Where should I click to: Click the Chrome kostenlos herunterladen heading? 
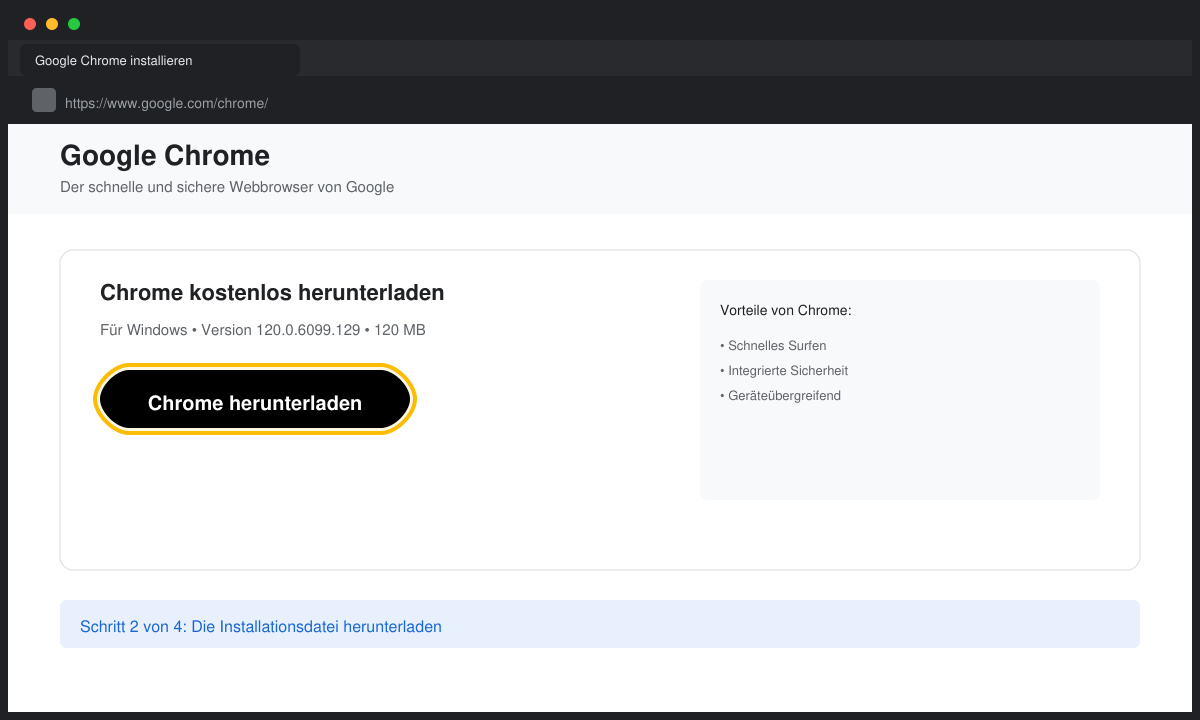coord(272,293)
